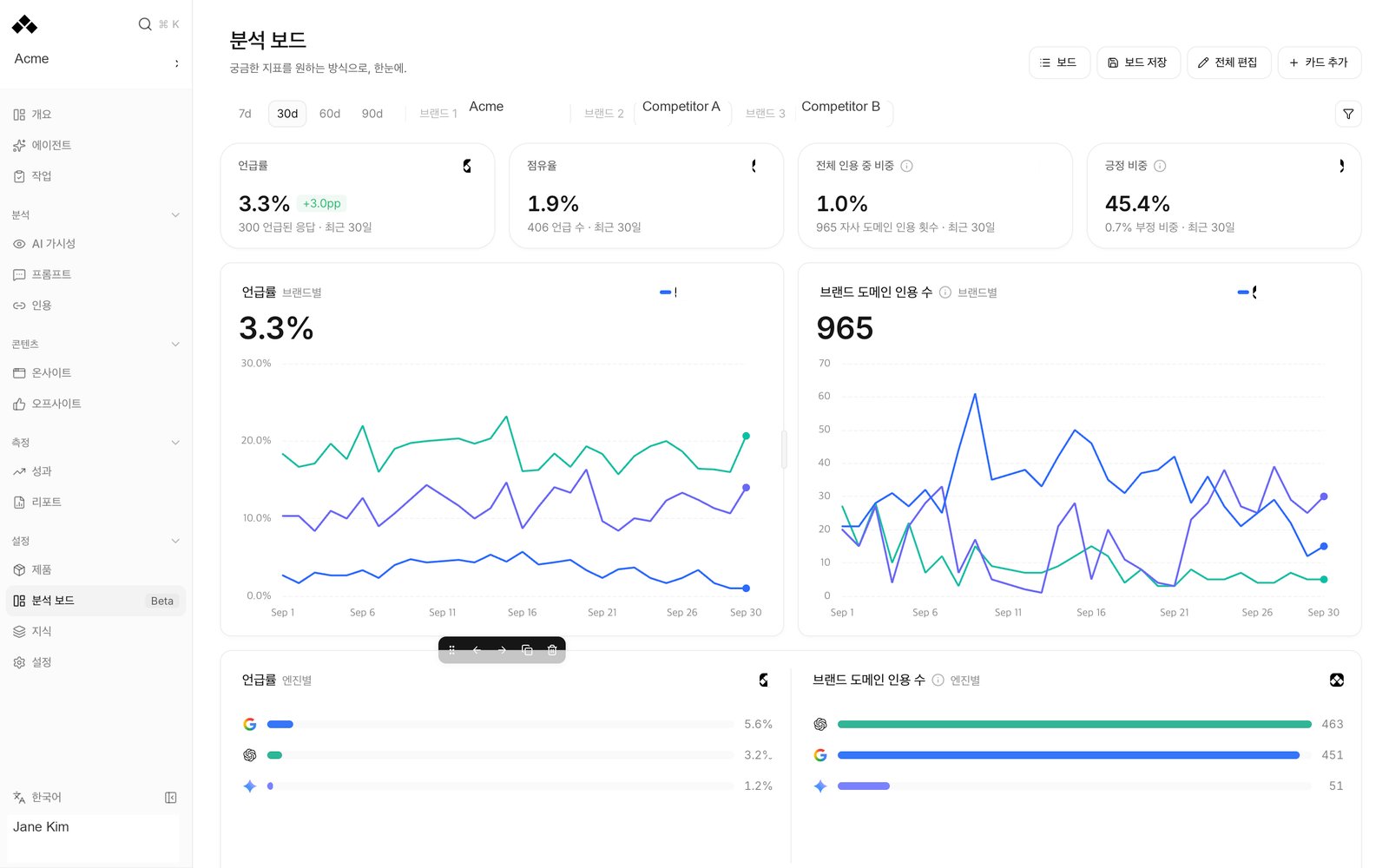The height and width of the screenshot is (868, 1389).
Task: Open 작업 tasks in the sidebar
Action: 95,176
